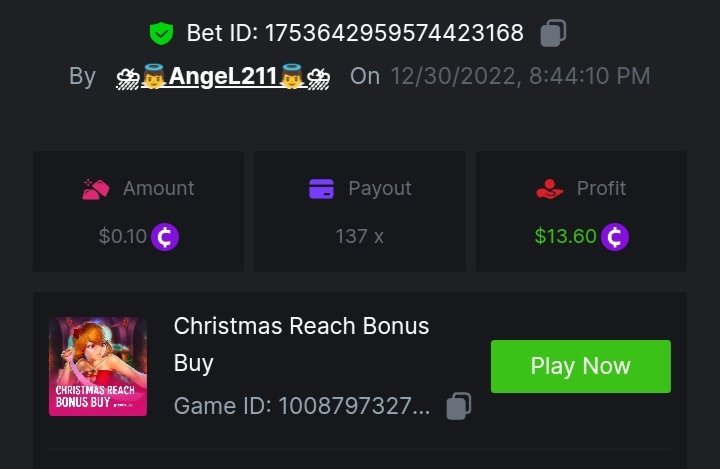Click the red Profit icon
This screenshot has width=720, height=469.
[550, 188]
